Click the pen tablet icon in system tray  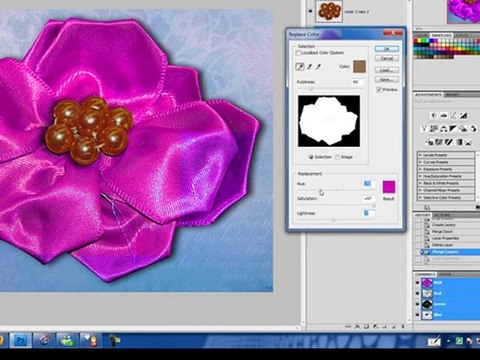click(434, 341)
